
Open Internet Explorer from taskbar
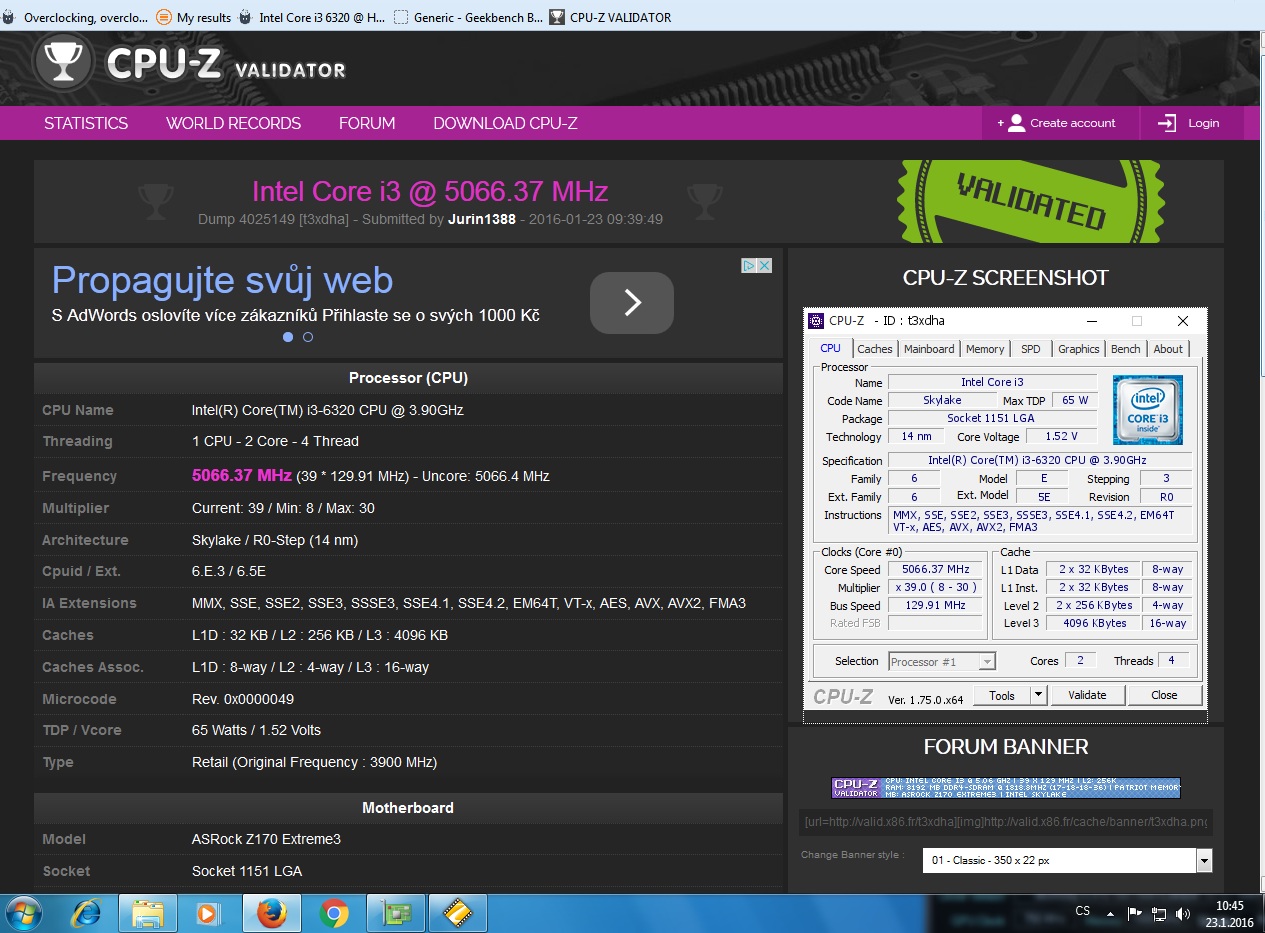pyautogui.click(x=88, y=913)
